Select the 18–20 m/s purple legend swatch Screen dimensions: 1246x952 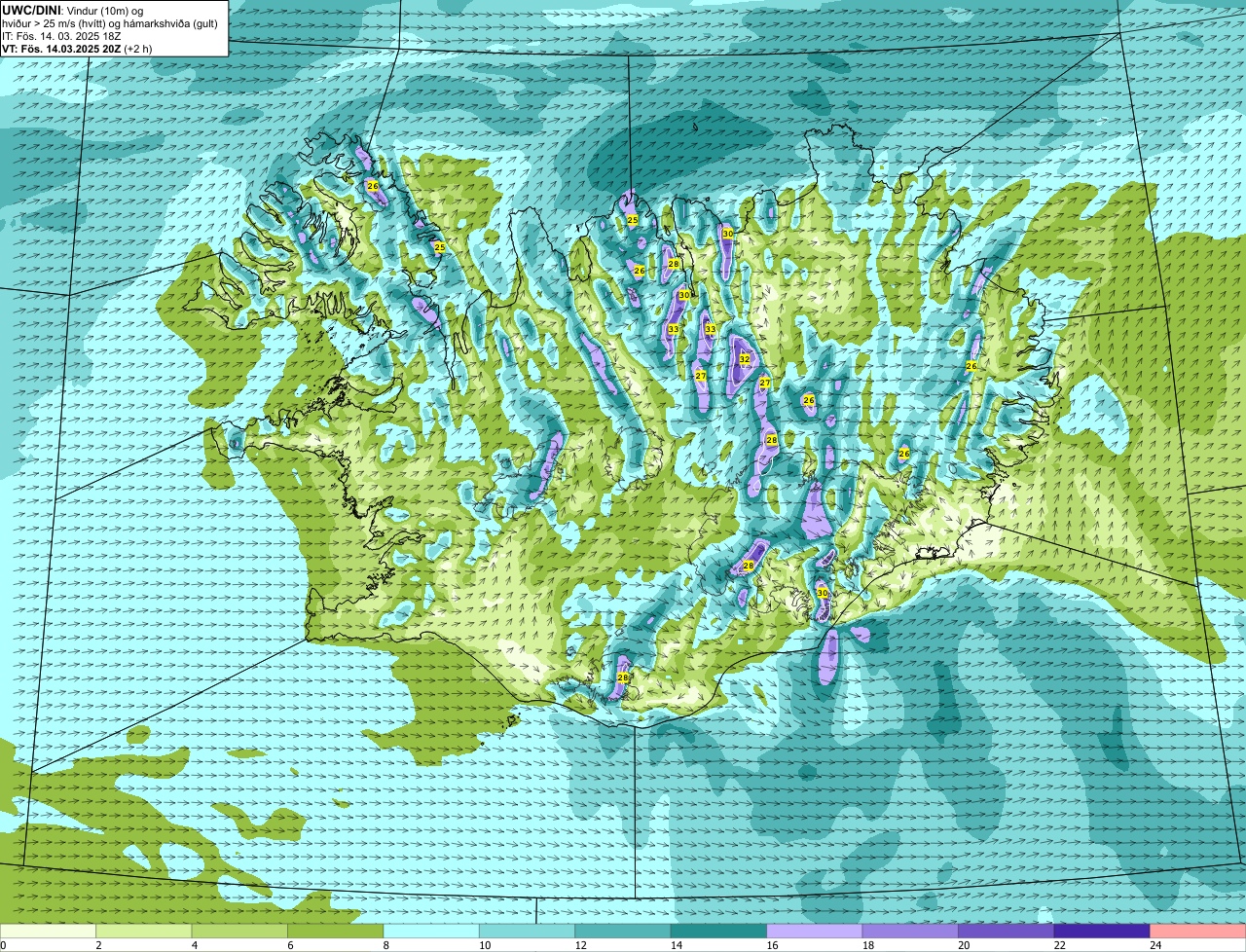coord(910,932)
